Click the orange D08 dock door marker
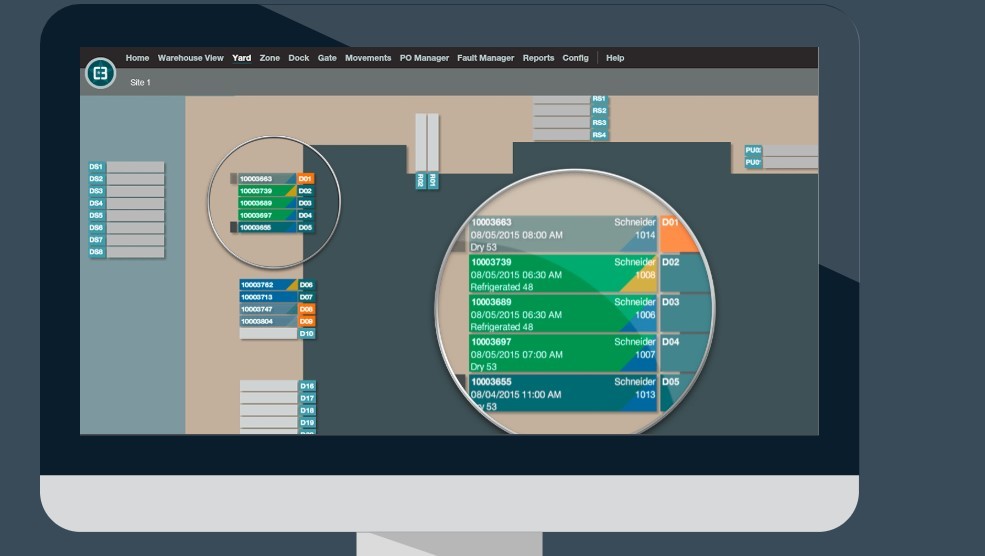This screenshot has width=985, height=556. (x=307, y=309)
